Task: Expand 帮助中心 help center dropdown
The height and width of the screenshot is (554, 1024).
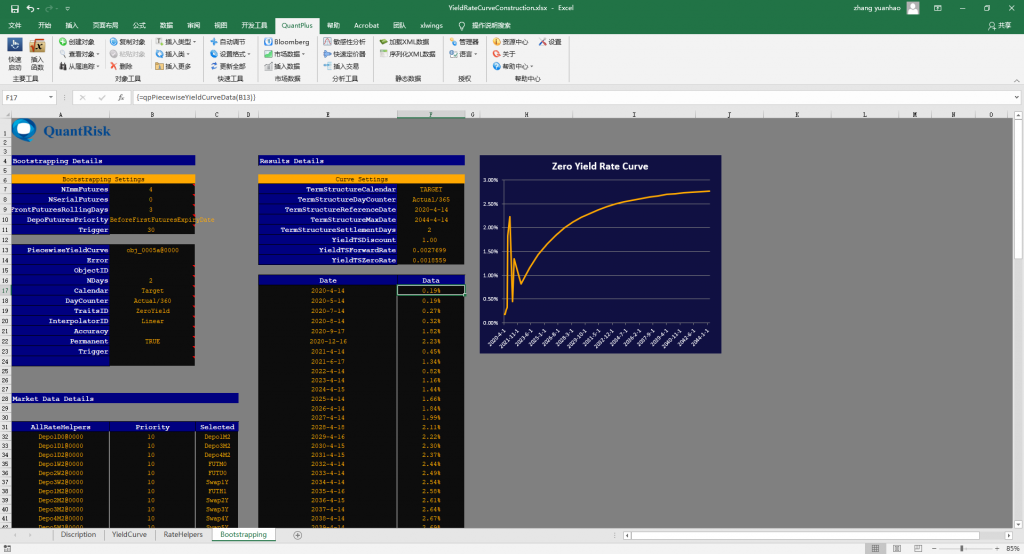Action: (532, 66)
